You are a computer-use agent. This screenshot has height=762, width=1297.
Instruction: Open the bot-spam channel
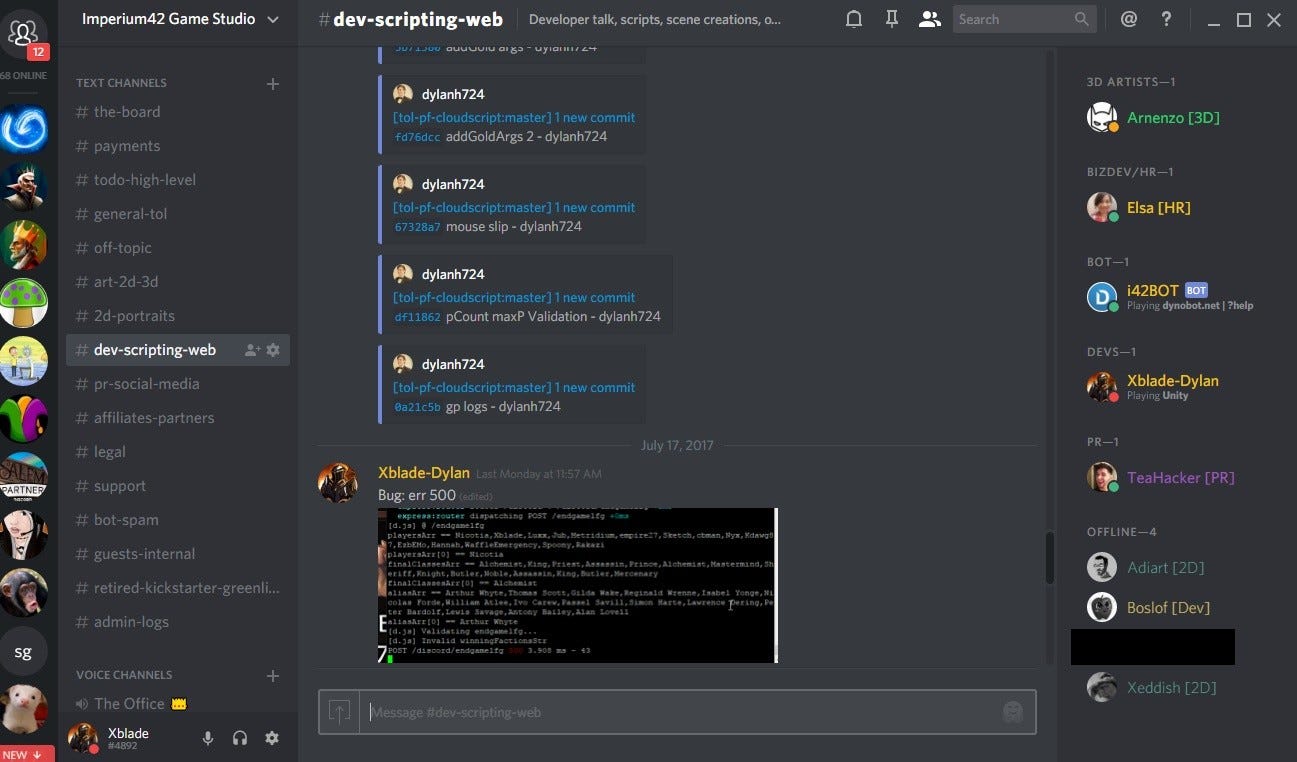coord(178,520)
